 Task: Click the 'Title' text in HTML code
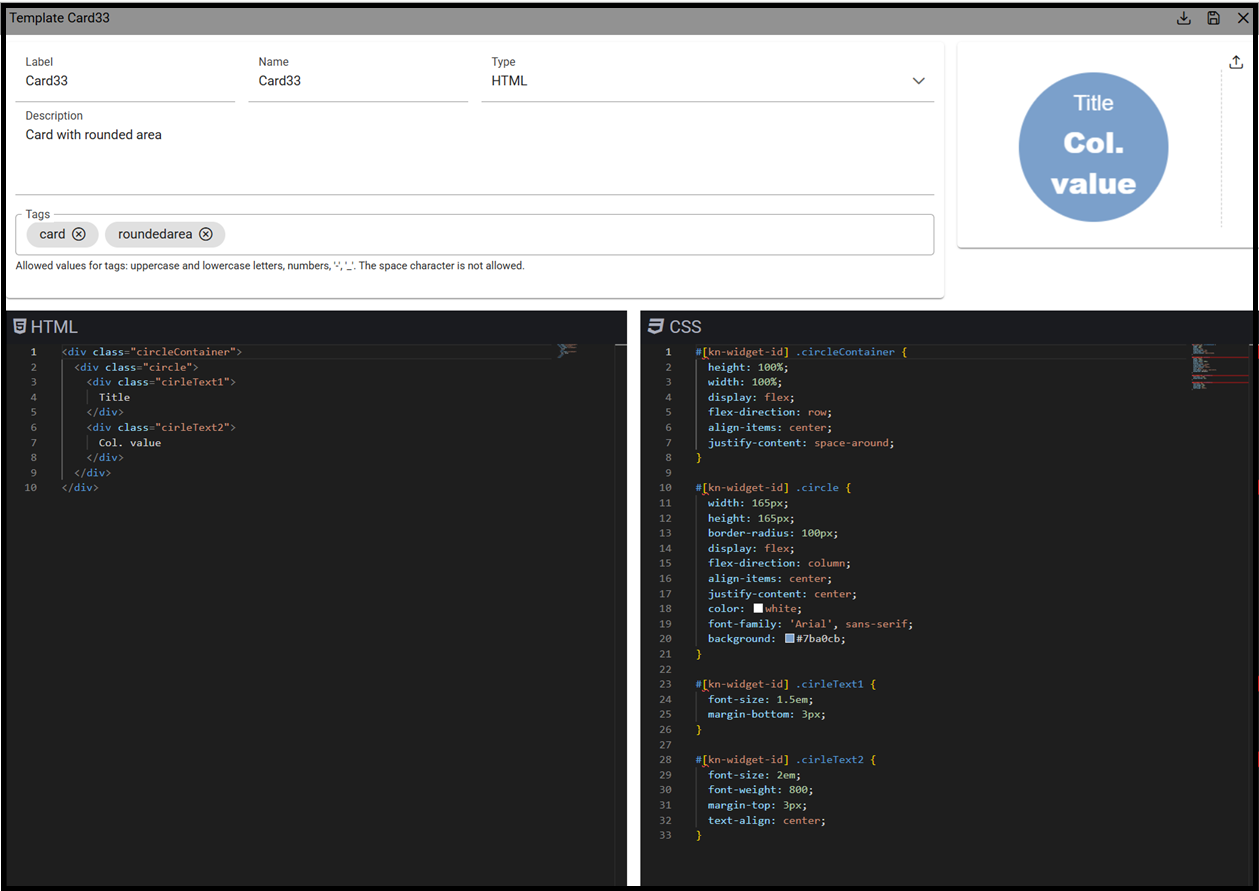pos(114,397)
